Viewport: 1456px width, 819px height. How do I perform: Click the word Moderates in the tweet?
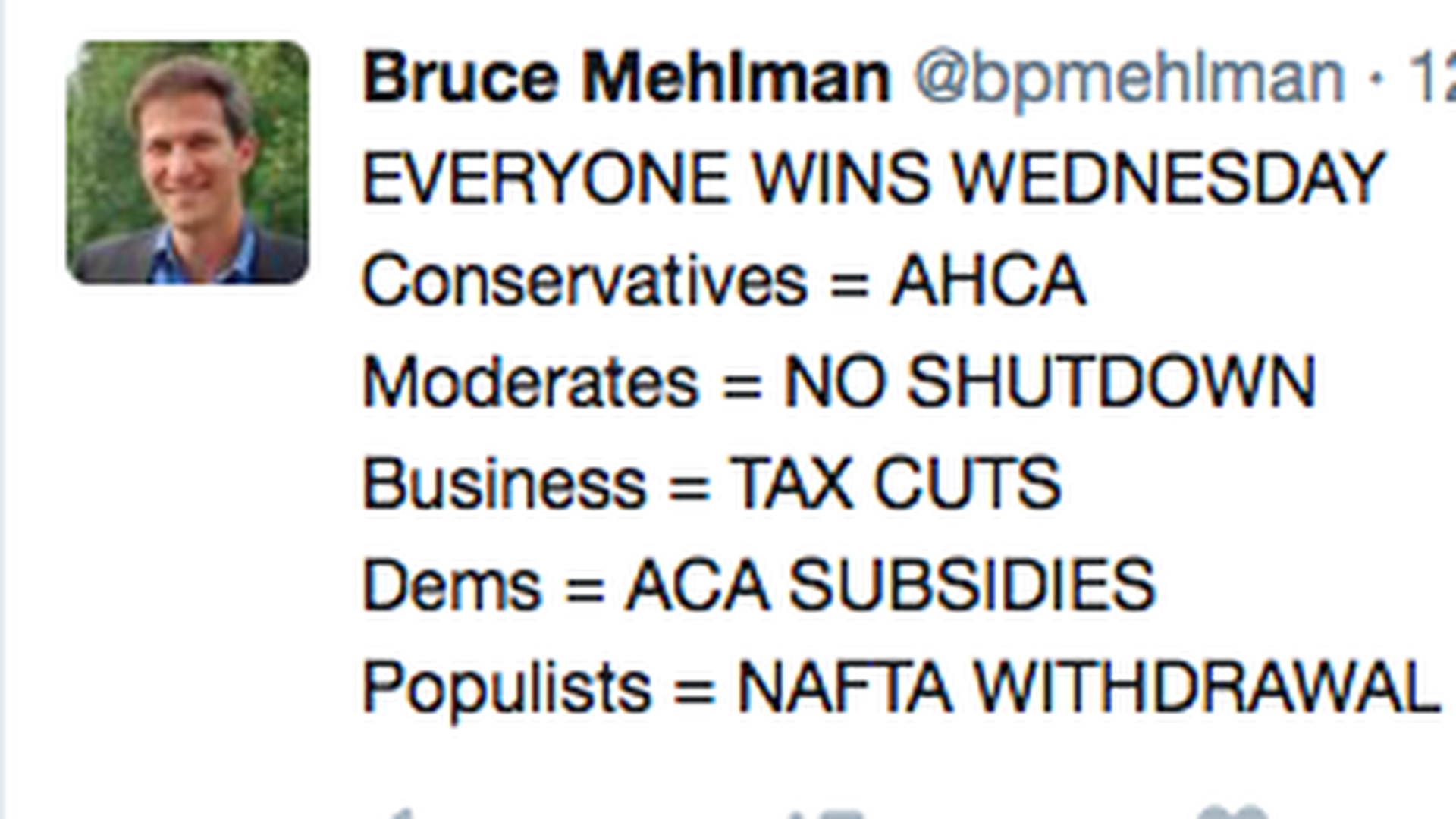point(530,382)
